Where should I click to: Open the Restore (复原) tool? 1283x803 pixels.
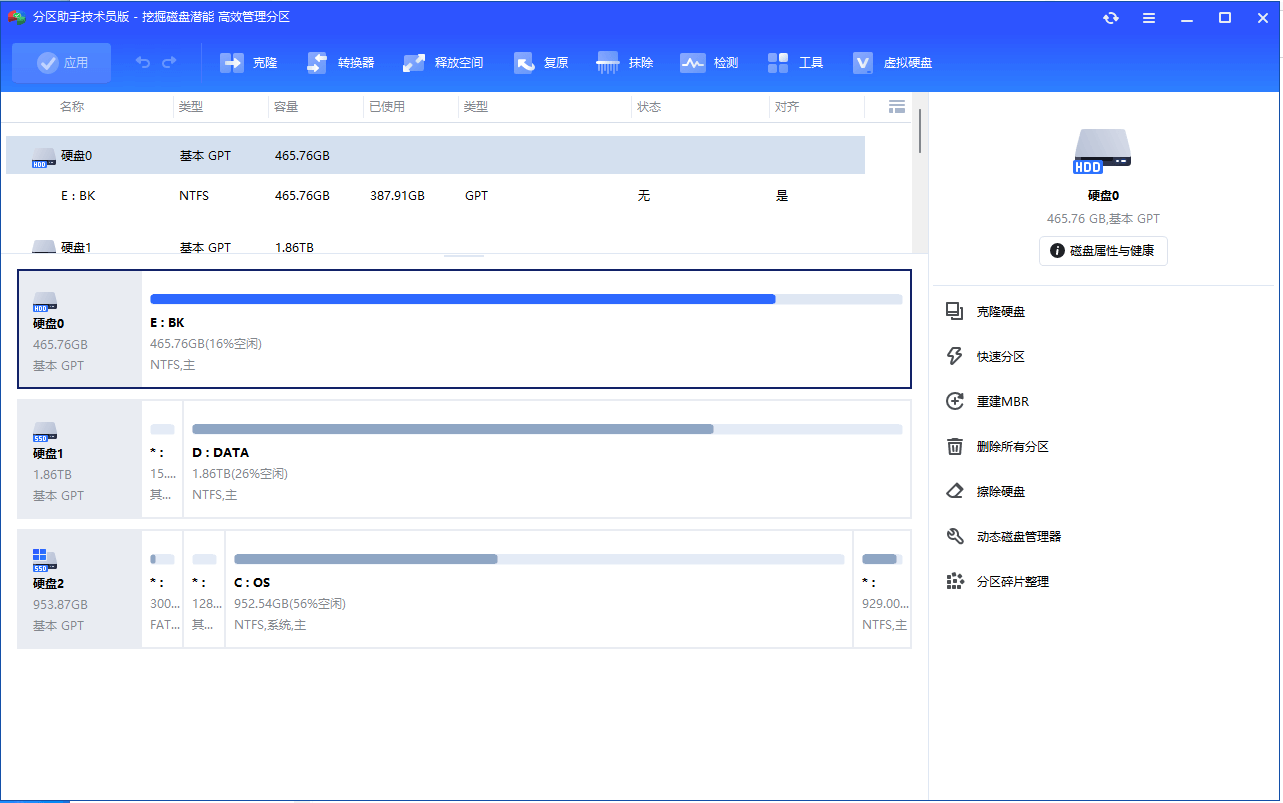(x=525, y=63)
